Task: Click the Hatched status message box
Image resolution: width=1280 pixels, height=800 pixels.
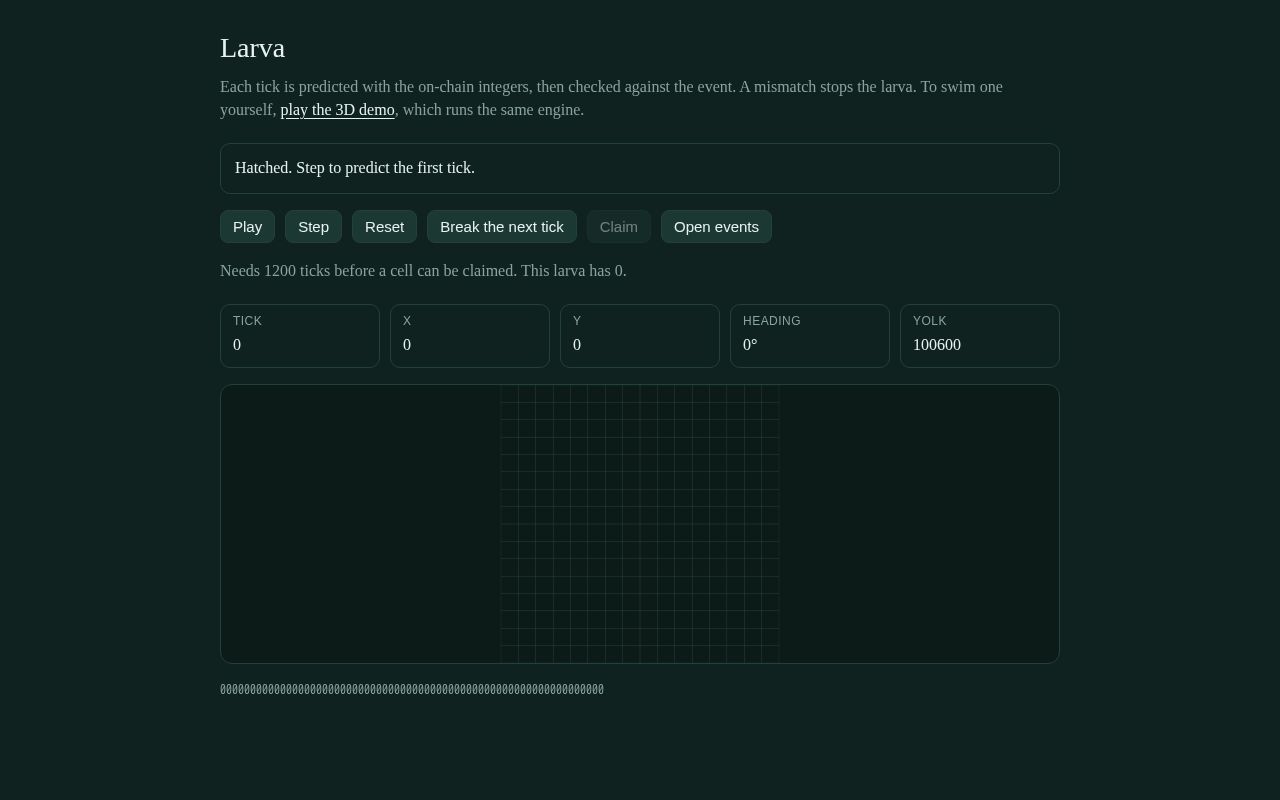Action: pos(640,168)
